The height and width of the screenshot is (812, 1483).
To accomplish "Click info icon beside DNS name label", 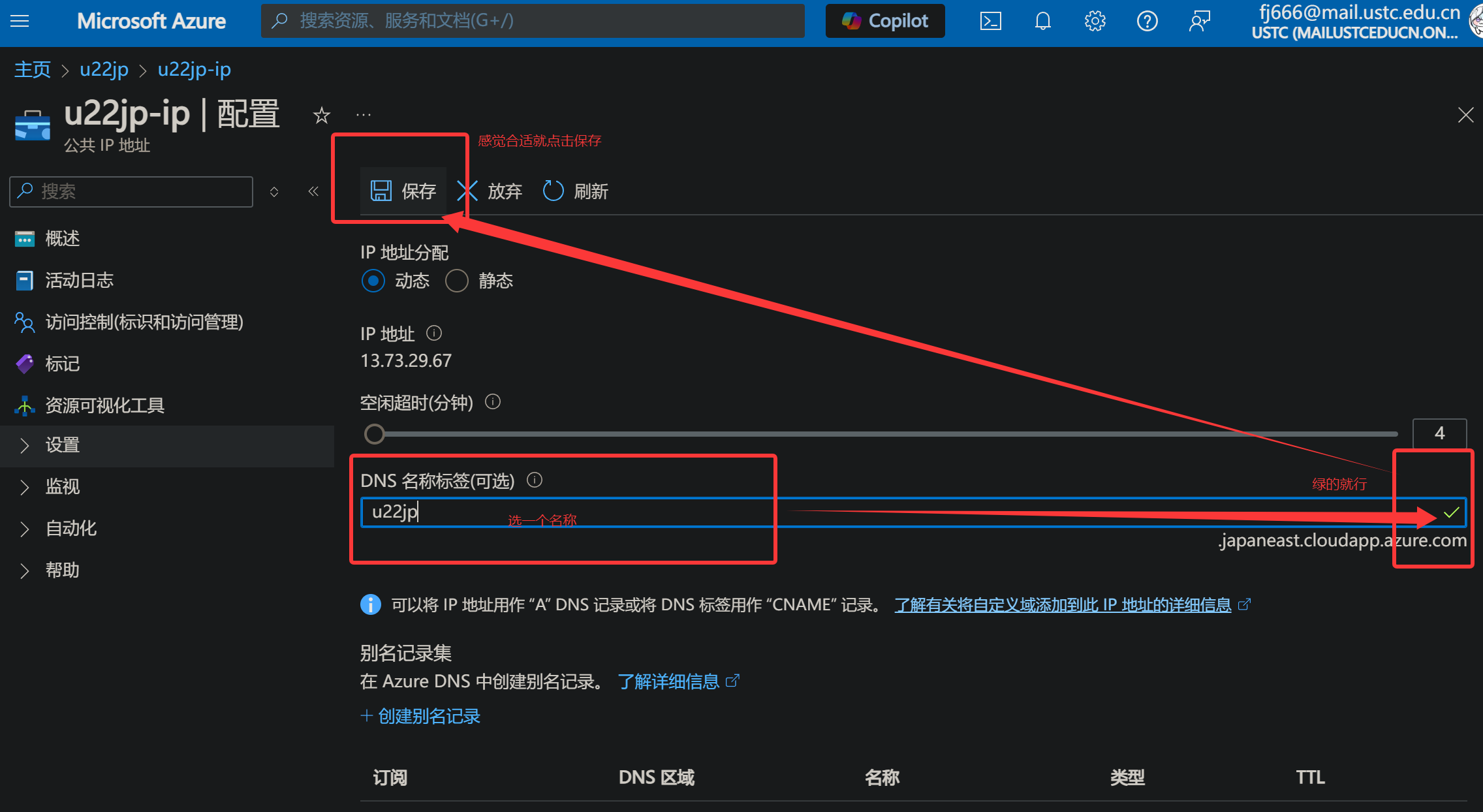I will click(x=535, y=480).
